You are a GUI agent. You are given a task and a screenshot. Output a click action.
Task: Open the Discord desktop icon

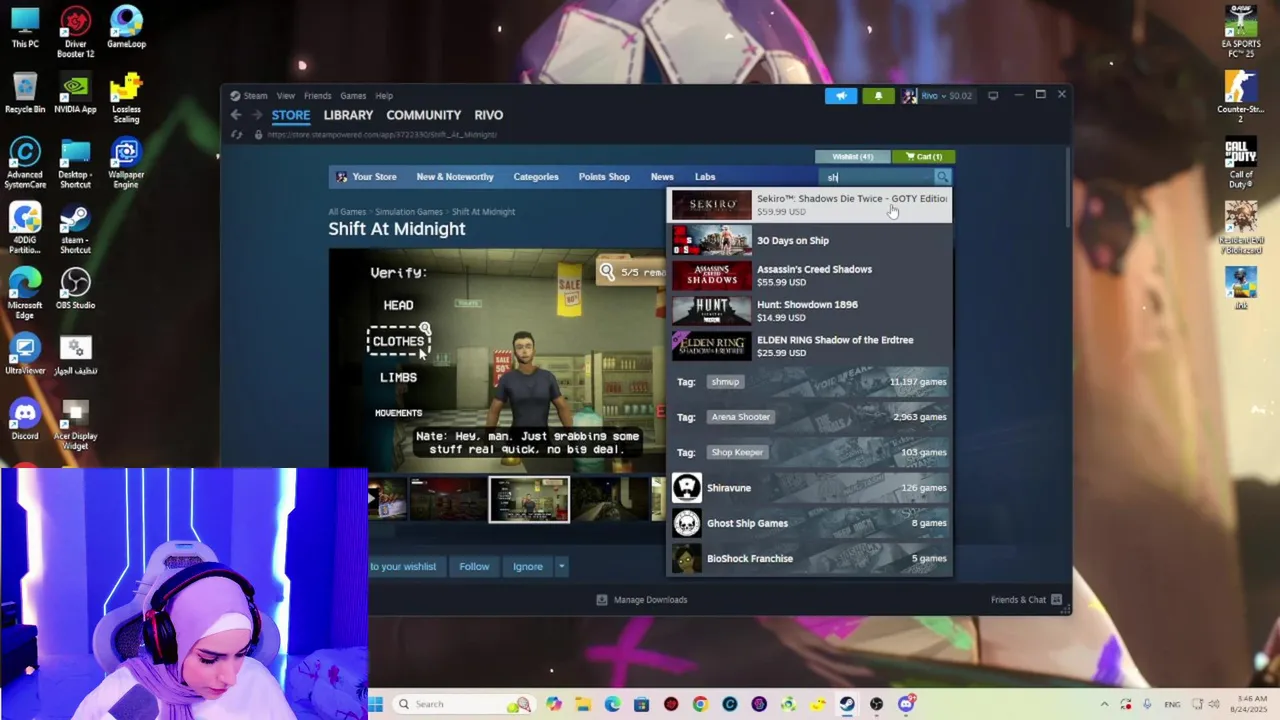coord(25,420)
